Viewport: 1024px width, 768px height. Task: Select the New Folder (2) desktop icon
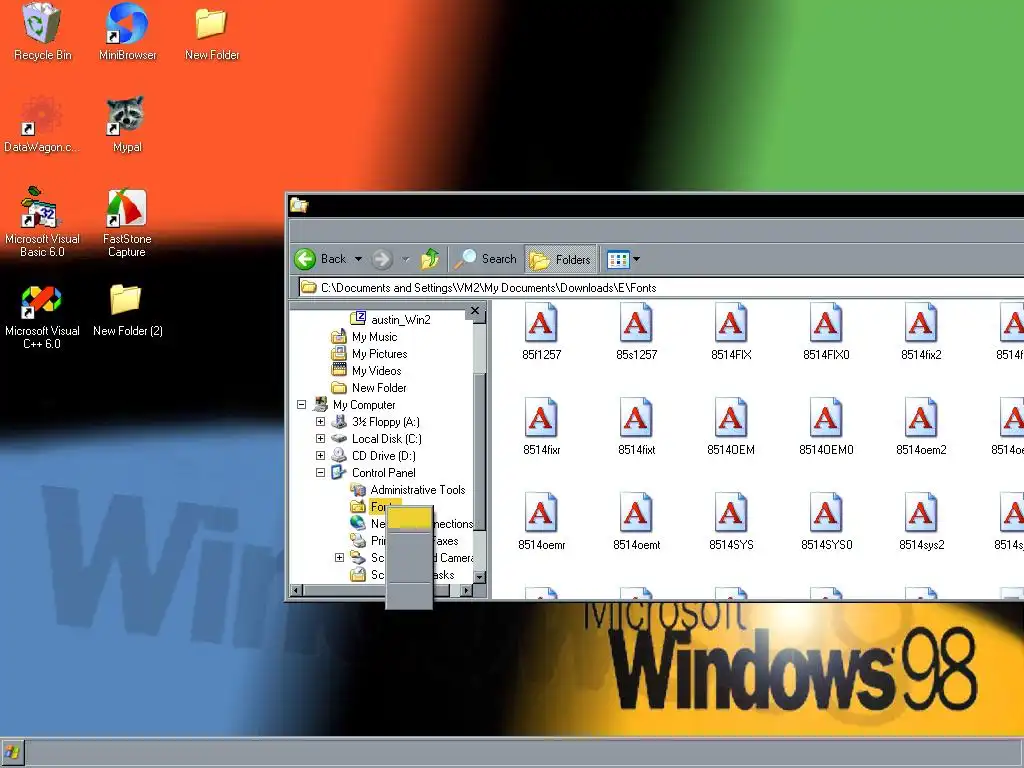click(x=127, y=311)
